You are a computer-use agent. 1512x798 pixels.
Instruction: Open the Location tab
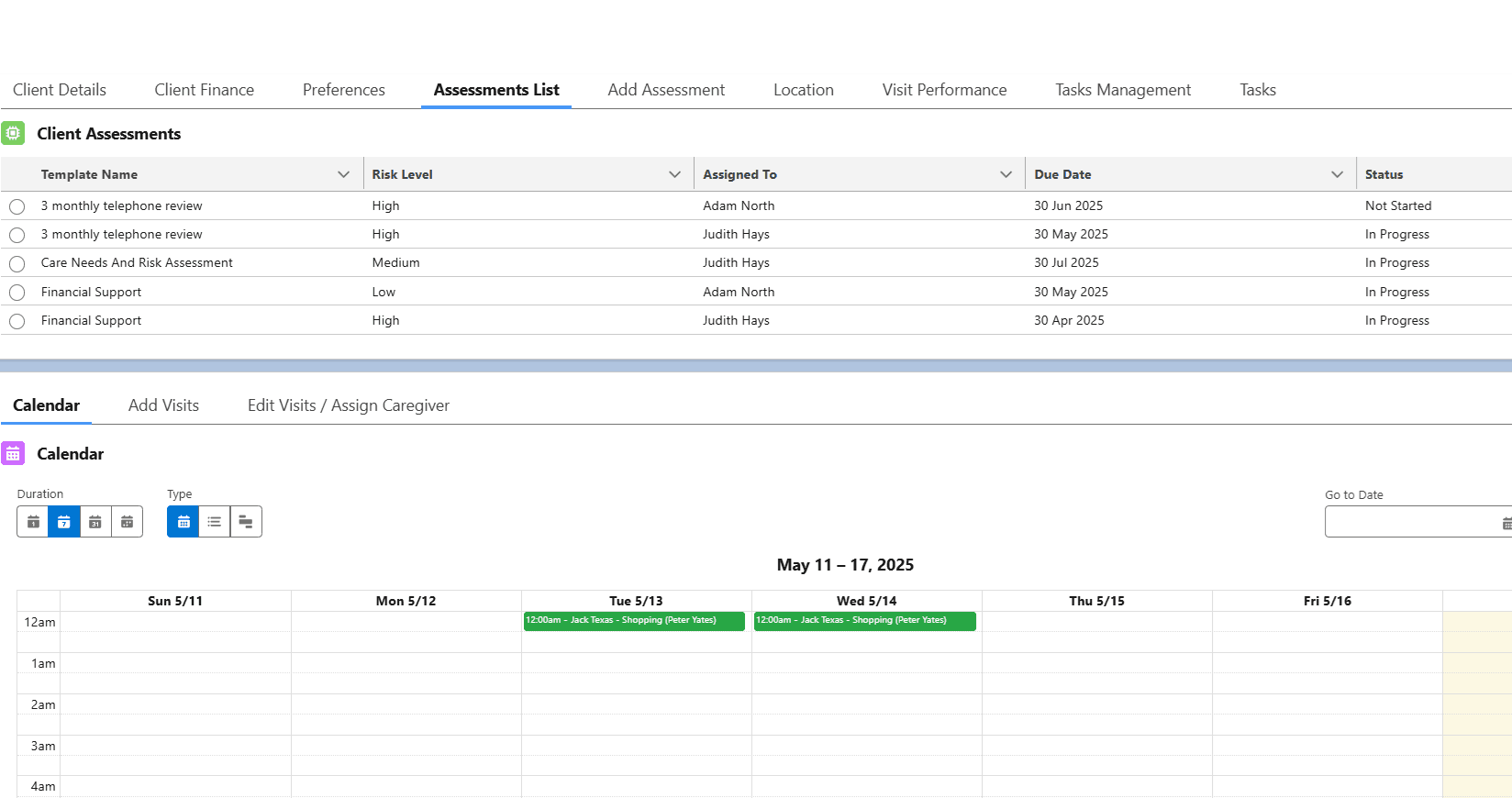pyautogui.click(x=804, y=90)
